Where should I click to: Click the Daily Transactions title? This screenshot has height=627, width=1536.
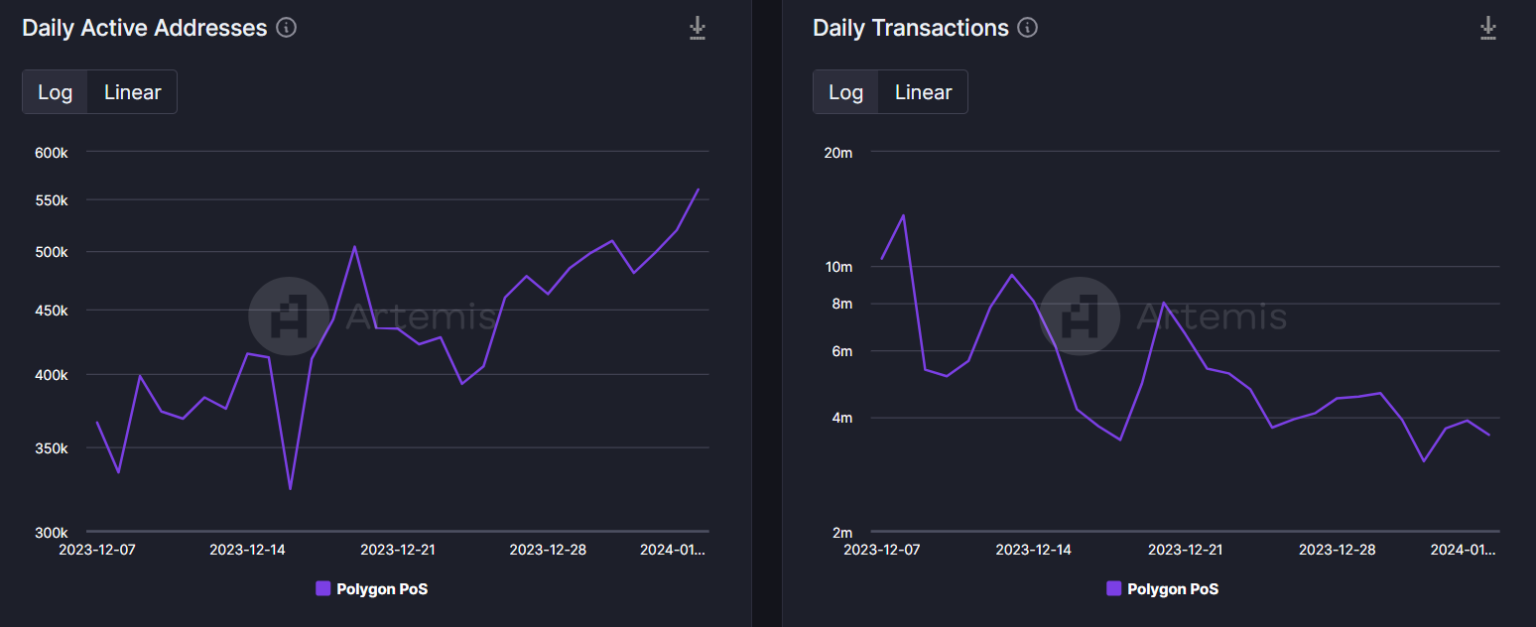pos(910,28)
